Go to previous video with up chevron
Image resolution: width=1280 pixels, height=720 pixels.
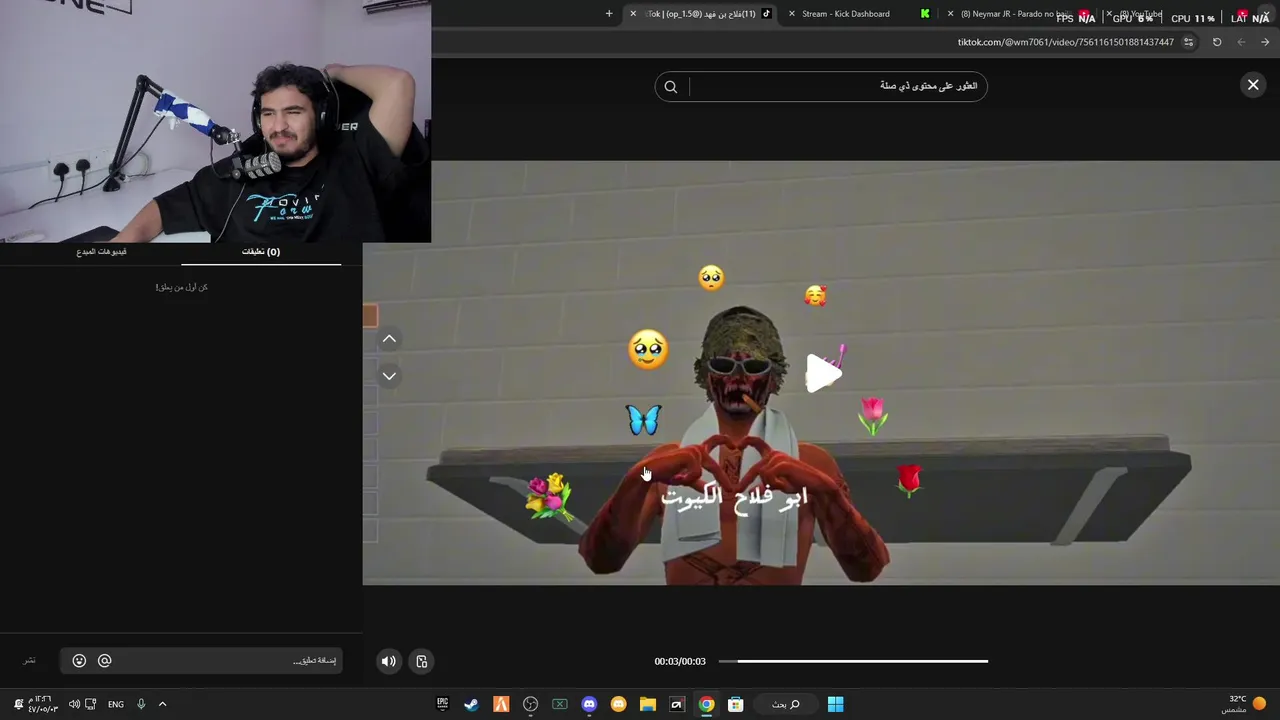pos(389,339)
